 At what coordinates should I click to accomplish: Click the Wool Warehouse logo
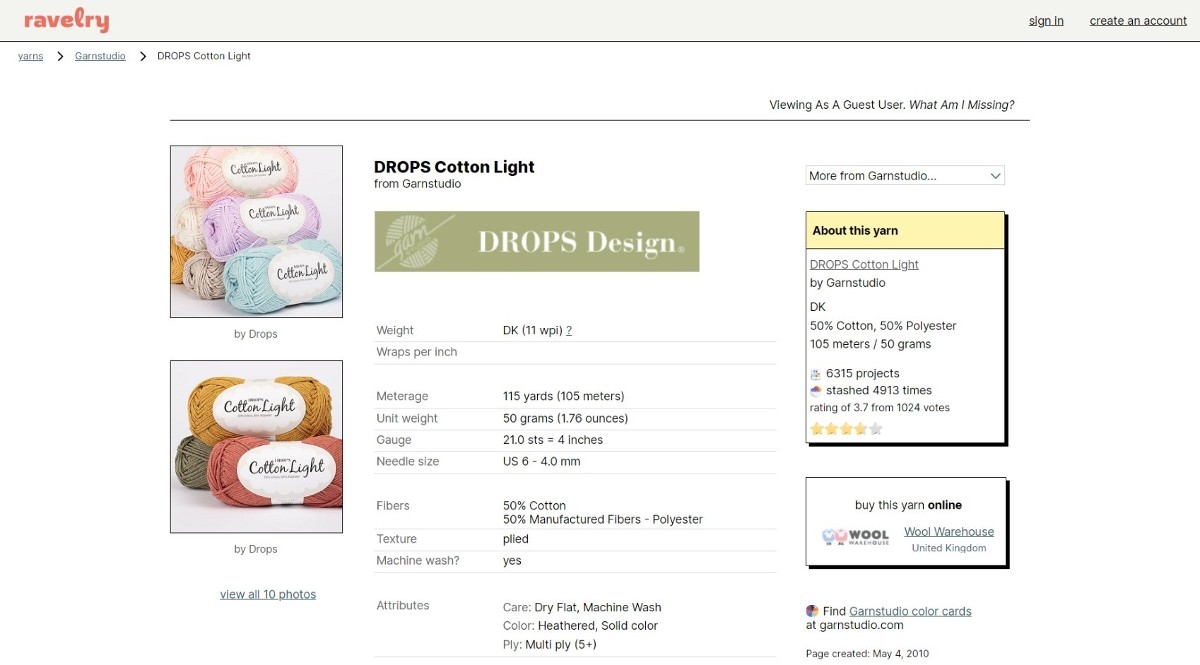[x=855, y=538]
